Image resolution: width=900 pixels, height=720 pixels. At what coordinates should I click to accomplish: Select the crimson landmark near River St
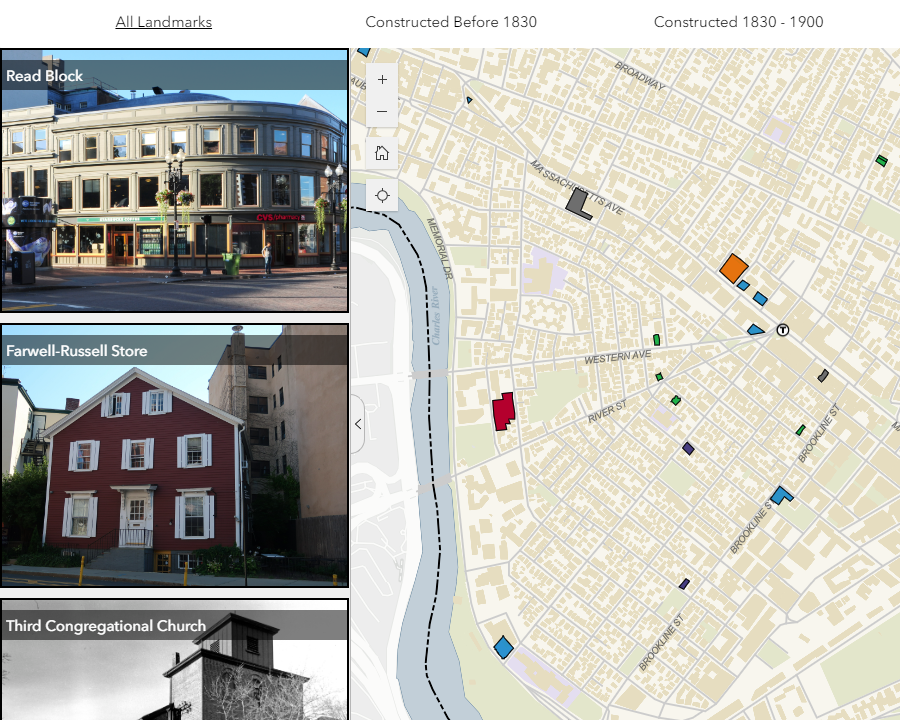coord(503,411)
